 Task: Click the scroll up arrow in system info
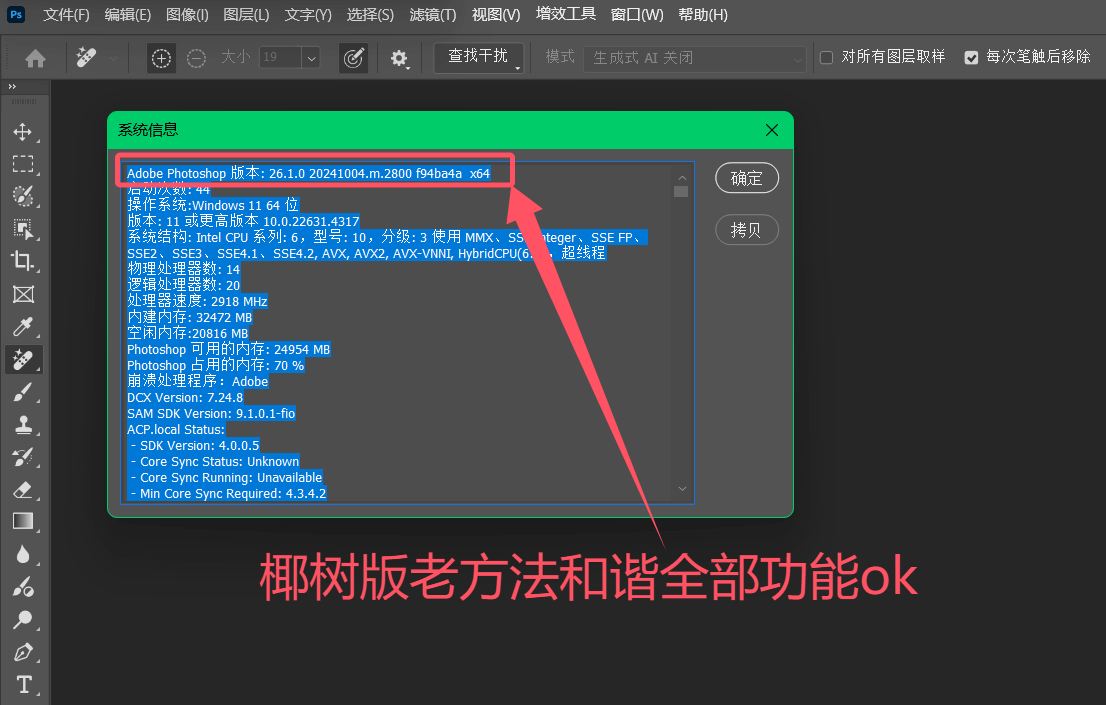[681, 177]
